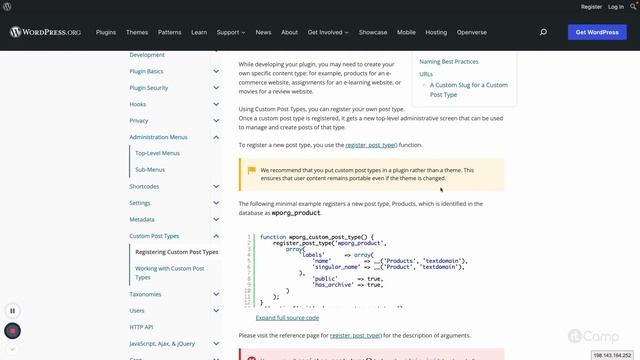Screen dimensions: 640x360
Task: Expand the Users section chevron
Action: click(216, 311)
